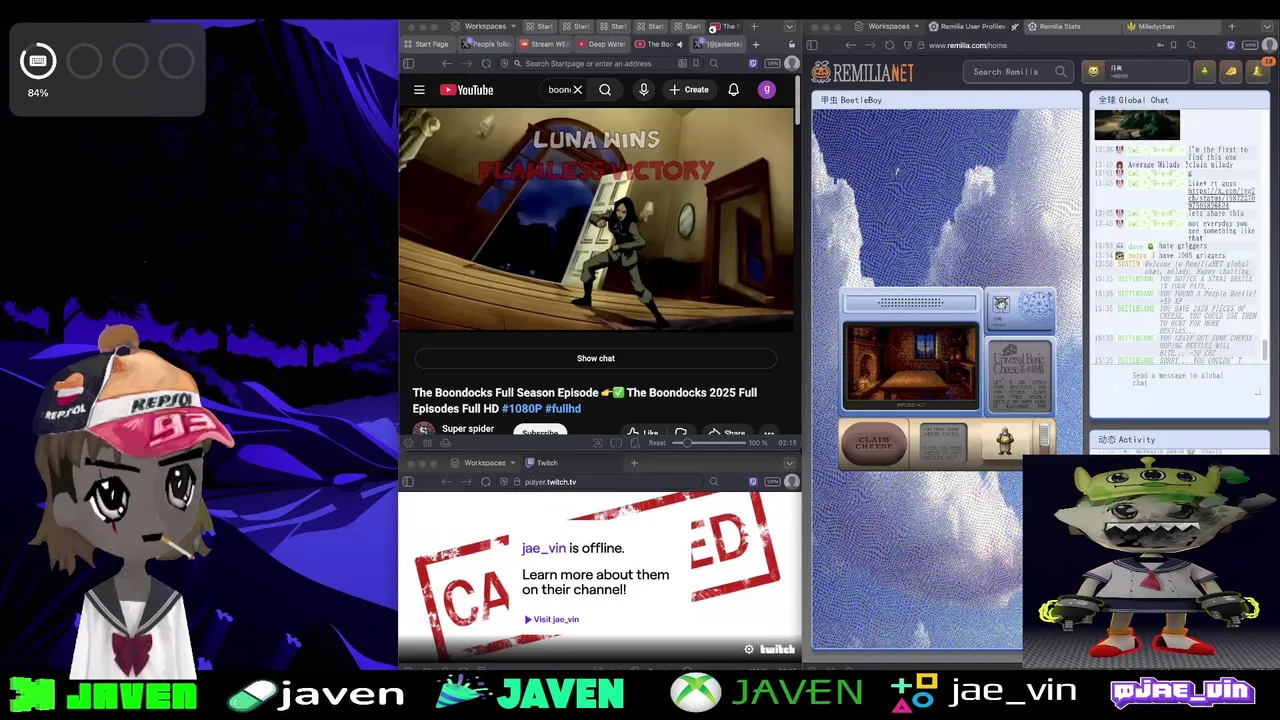Open RemiliaNET notifications bell

(1257, 71)
